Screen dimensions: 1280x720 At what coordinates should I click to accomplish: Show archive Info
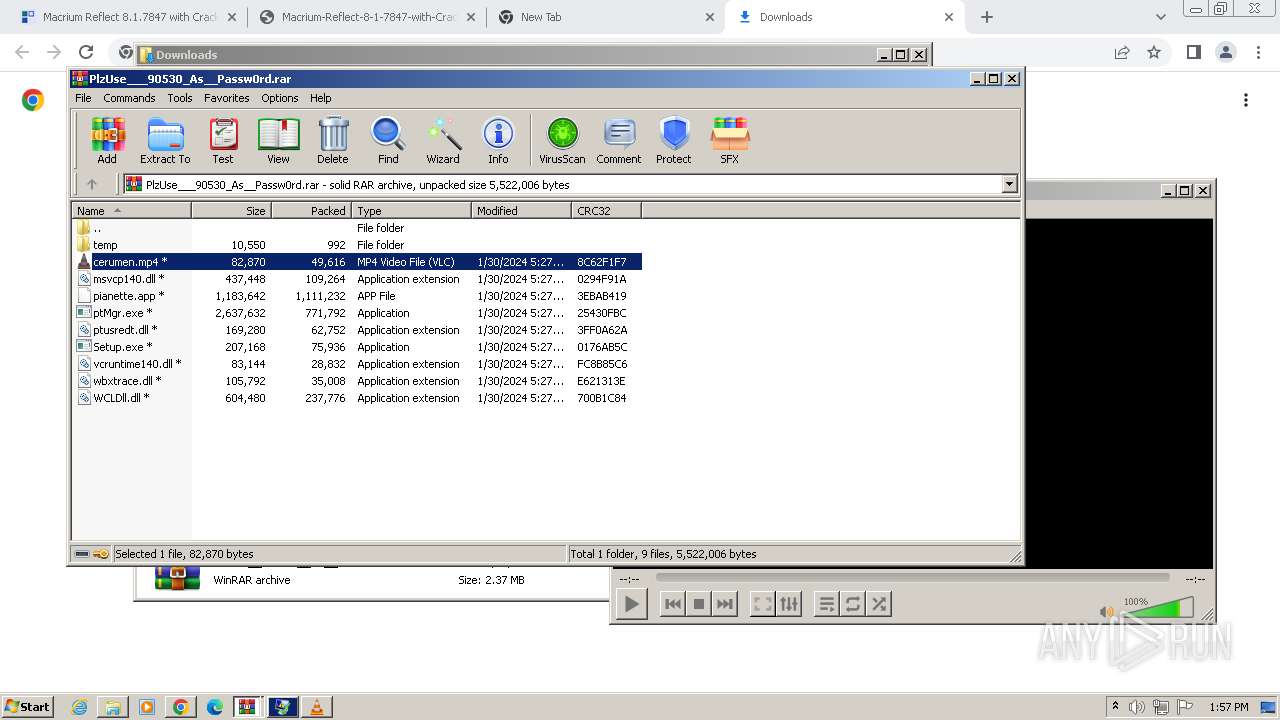pos(498,140)
